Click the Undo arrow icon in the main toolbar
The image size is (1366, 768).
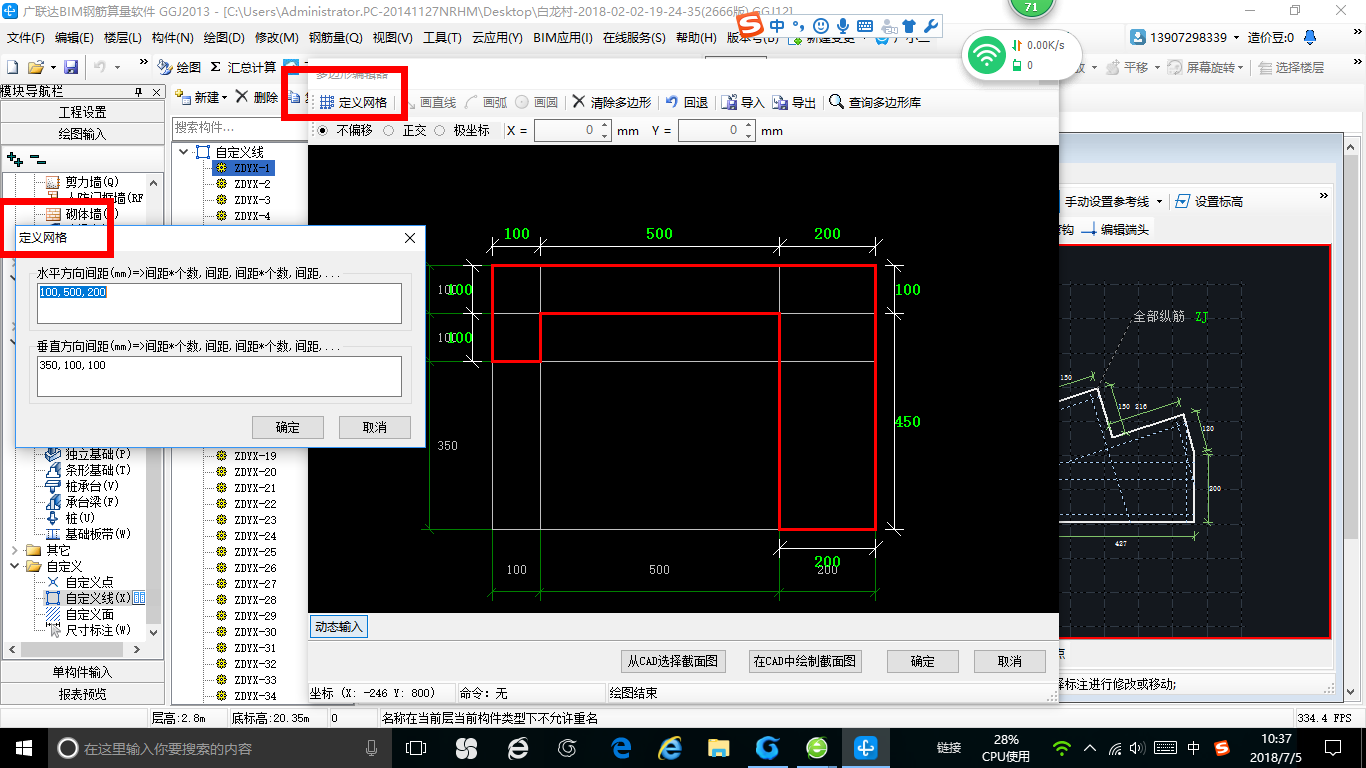pos(100,67)
